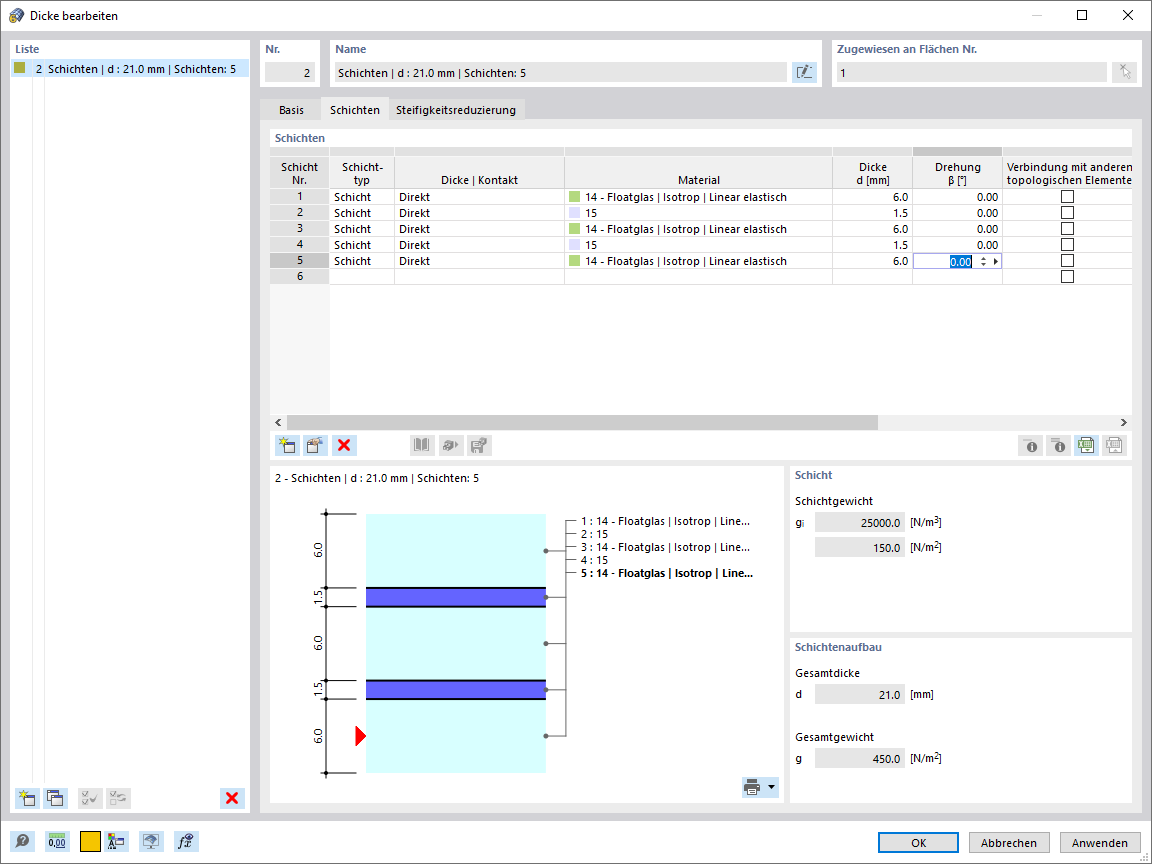1152x864 pixels.
Task: Click the Abbrechen button
Action: coord(1009,843)
